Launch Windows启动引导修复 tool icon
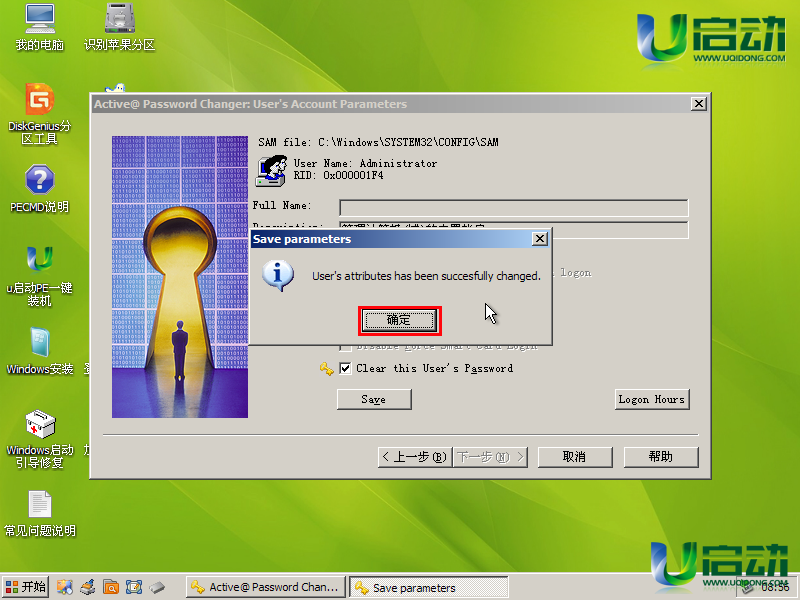 pyautogui.click(x=40, y=439)
